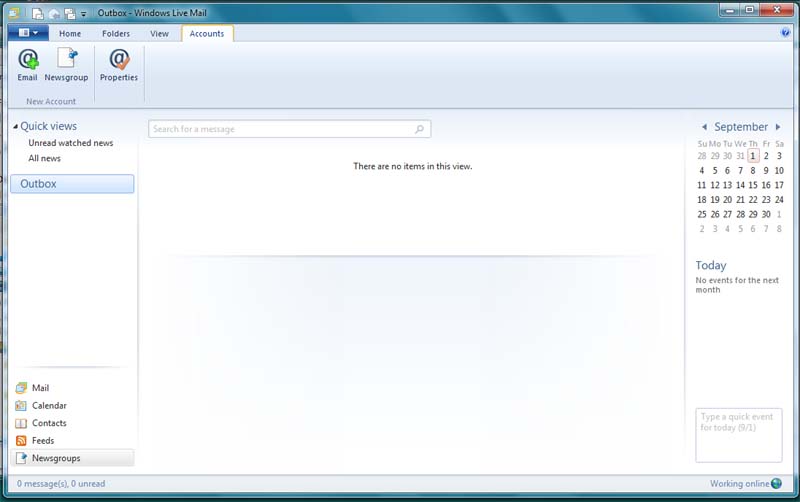Open account Properties
This screenshot has height=502, width=800.
point(119,65)
